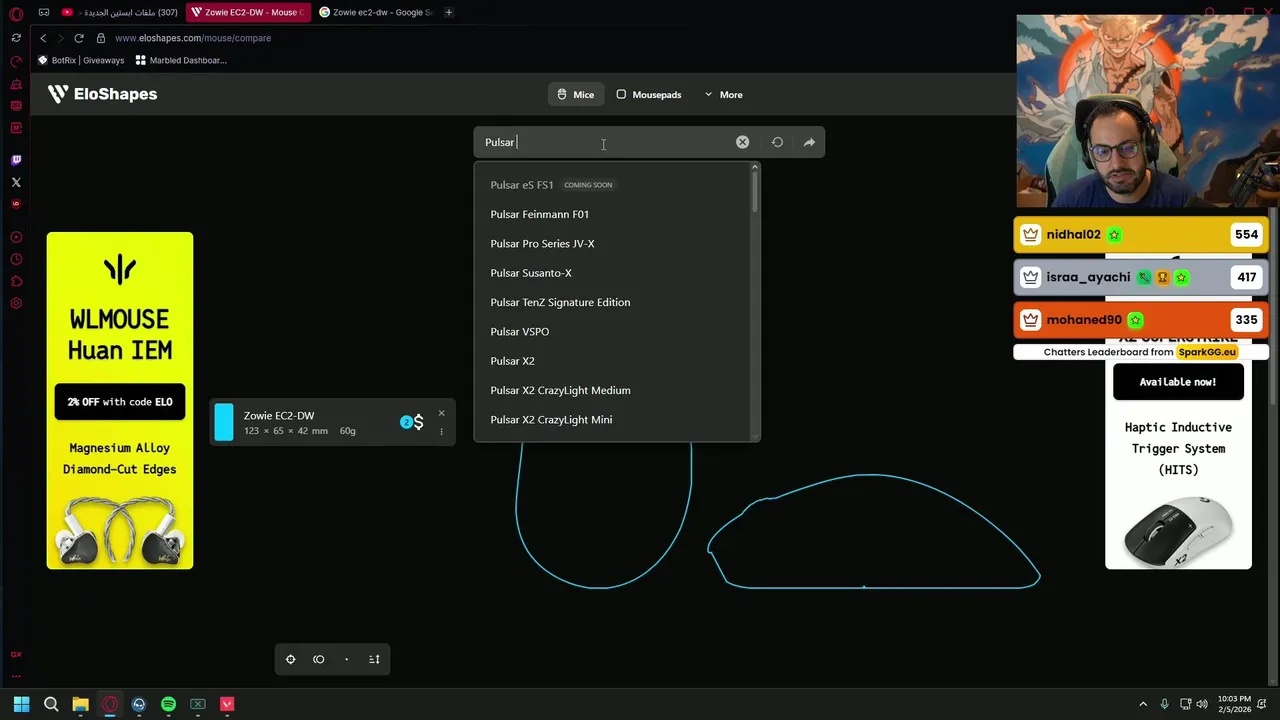Click the share arrow icon next to search

[809, 142]
